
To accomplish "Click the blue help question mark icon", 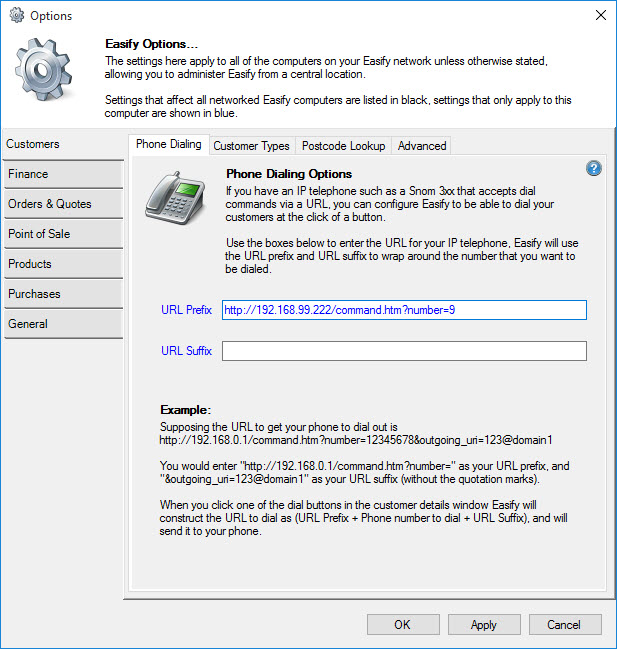I will pos(593,169).
